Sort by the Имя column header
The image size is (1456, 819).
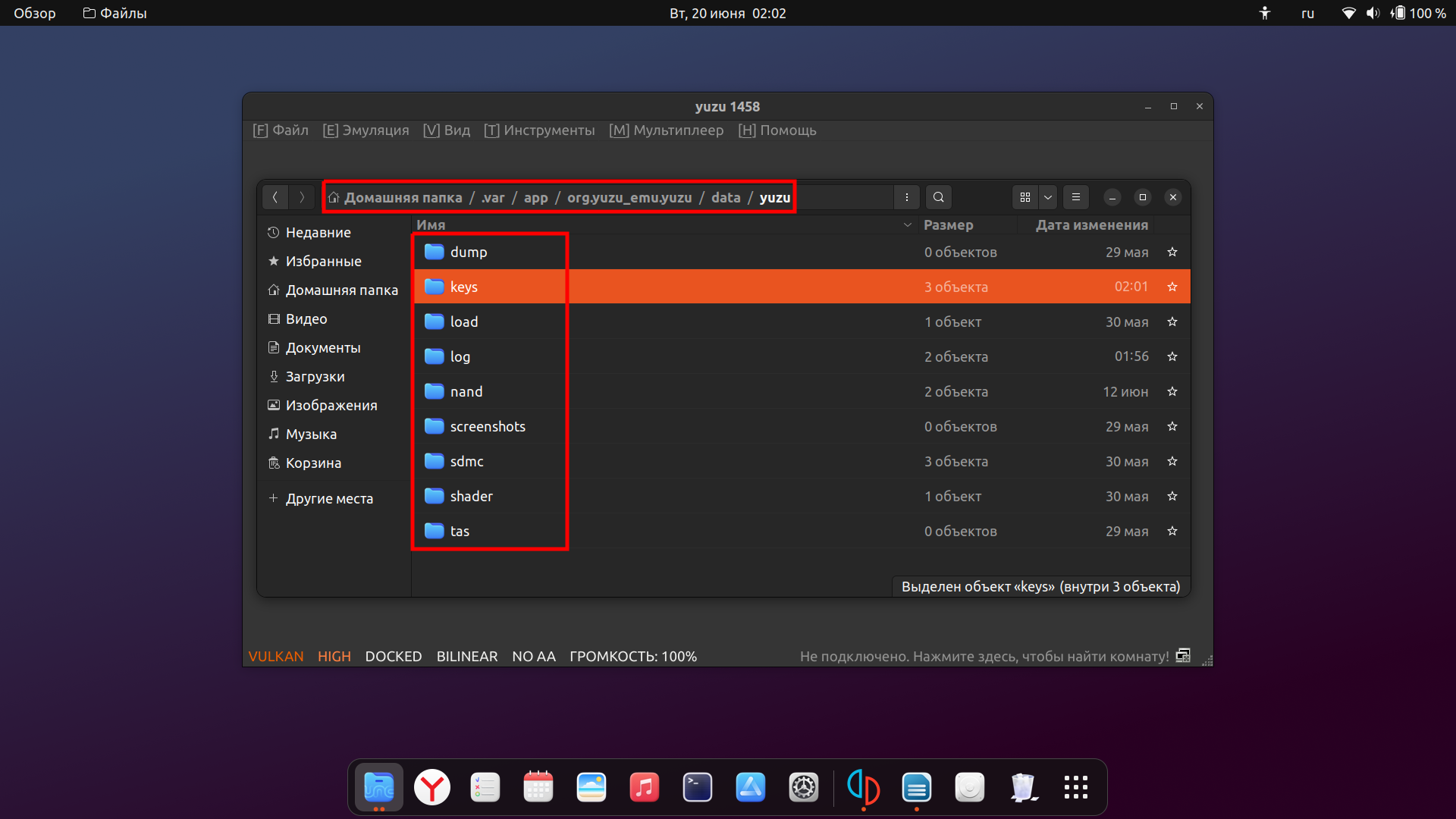[664, 224]
